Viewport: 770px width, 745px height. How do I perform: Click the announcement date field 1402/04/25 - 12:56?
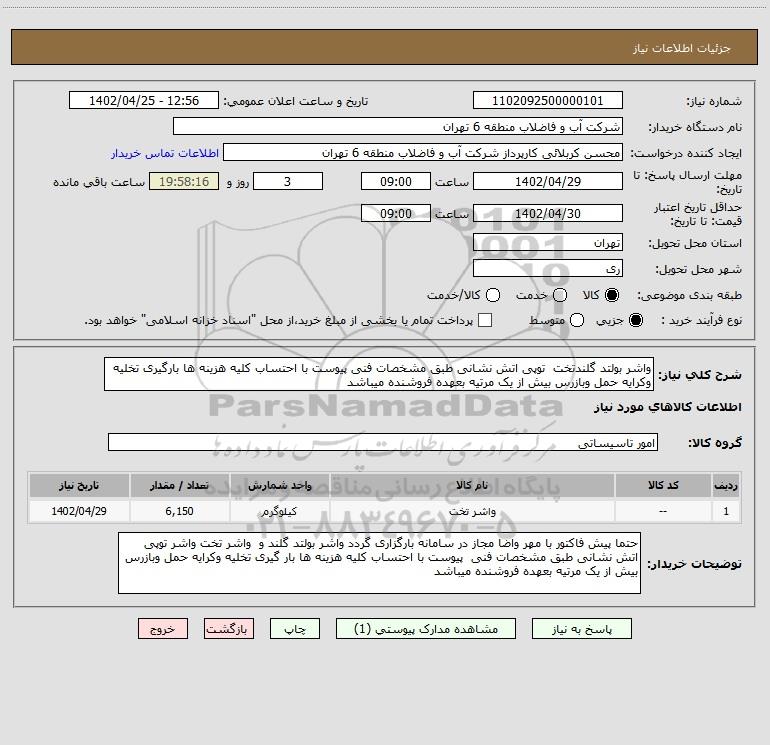pos(144,101)
